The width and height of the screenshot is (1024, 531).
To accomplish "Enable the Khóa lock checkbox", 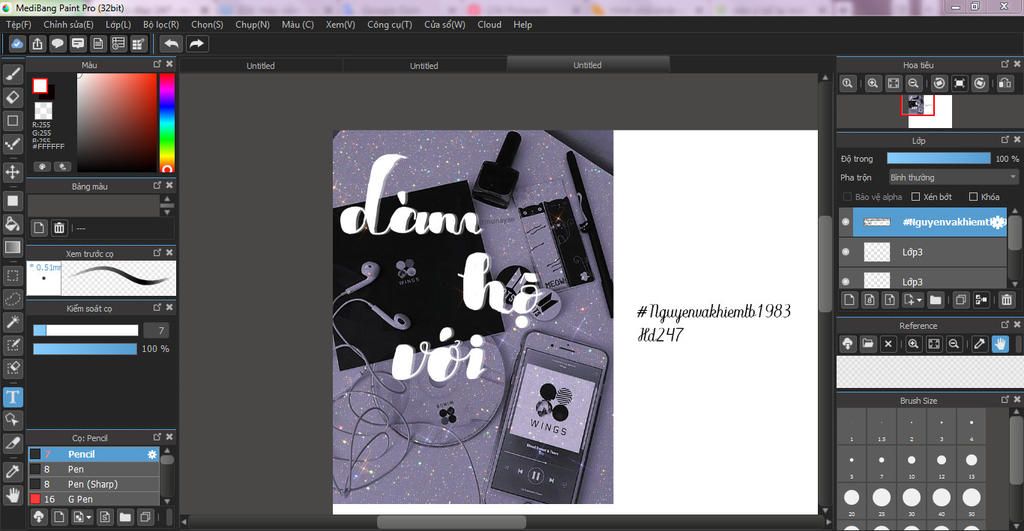I will (973, 197).
